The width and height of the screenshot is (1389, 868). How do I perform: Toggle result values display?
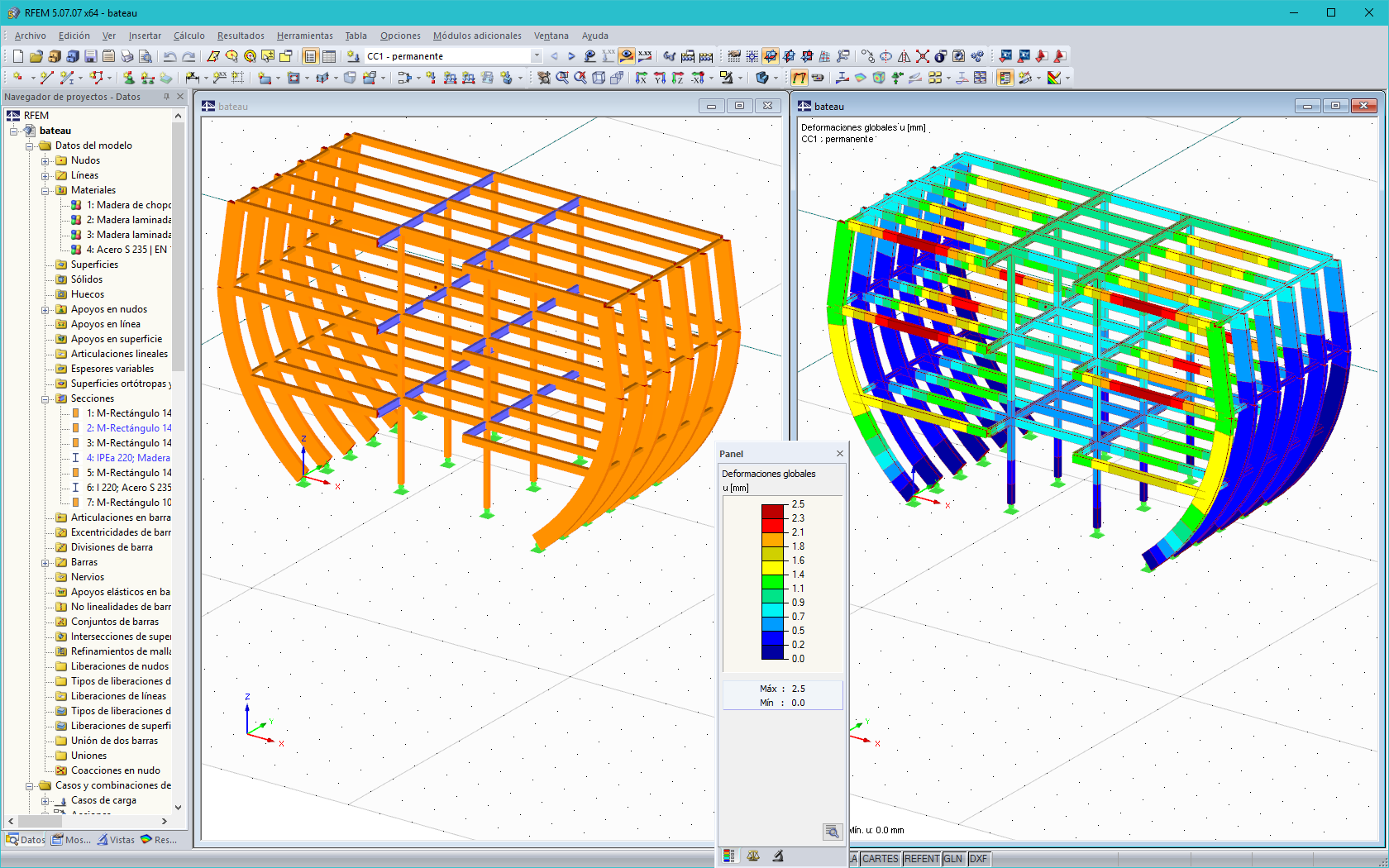pyautogui.click(x=645, y=56)
